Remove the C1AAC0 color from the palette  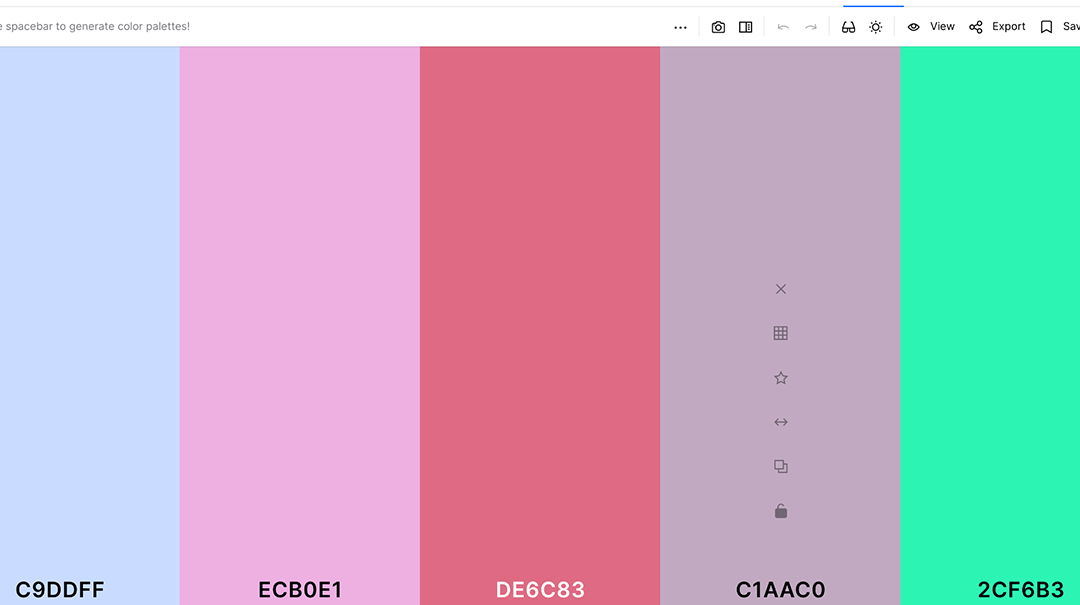pos(781,289)
